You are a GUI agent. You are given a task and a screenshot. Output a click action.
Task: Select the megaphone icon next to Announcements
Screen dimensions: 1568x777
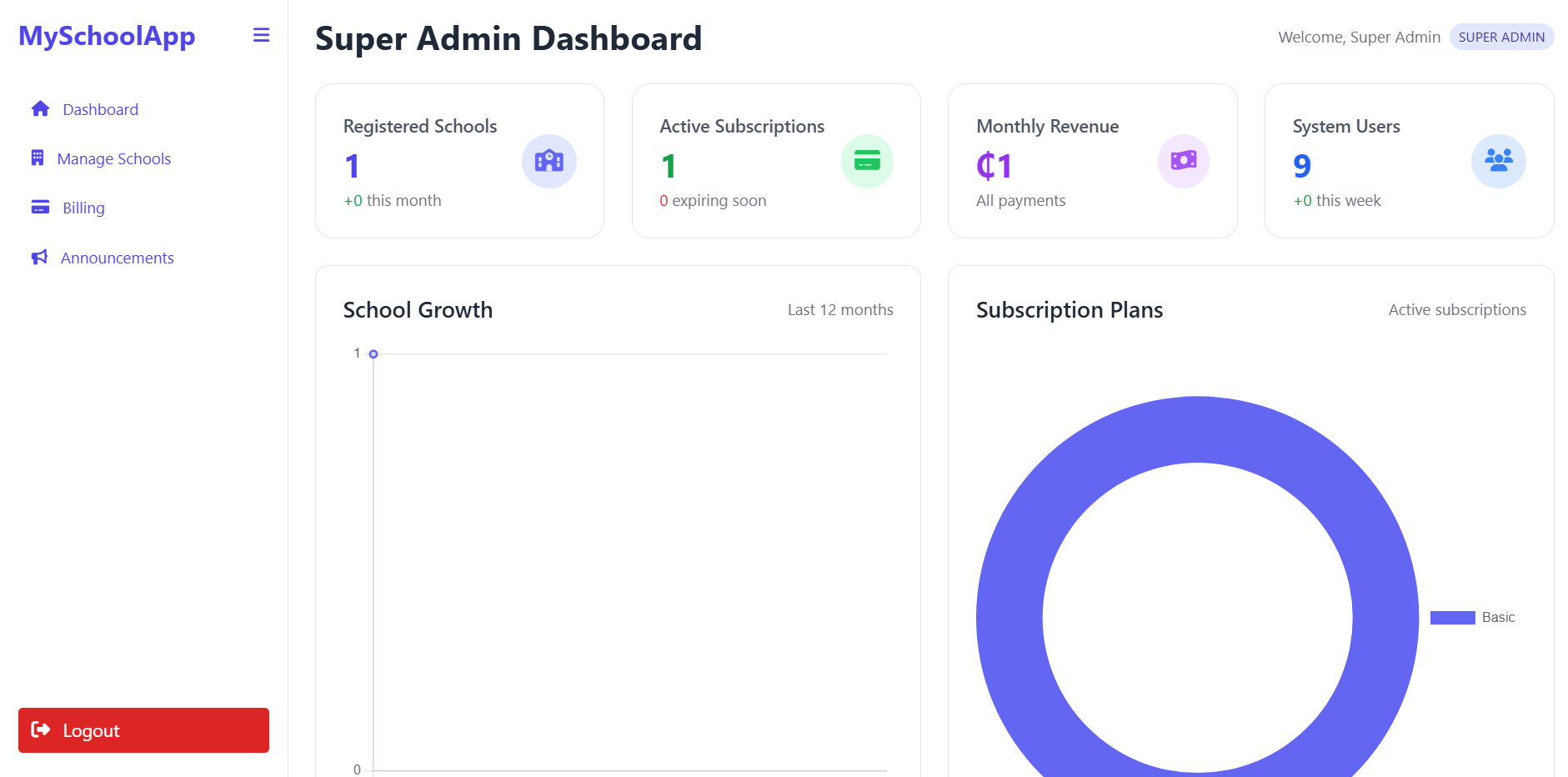pos(39,257)
